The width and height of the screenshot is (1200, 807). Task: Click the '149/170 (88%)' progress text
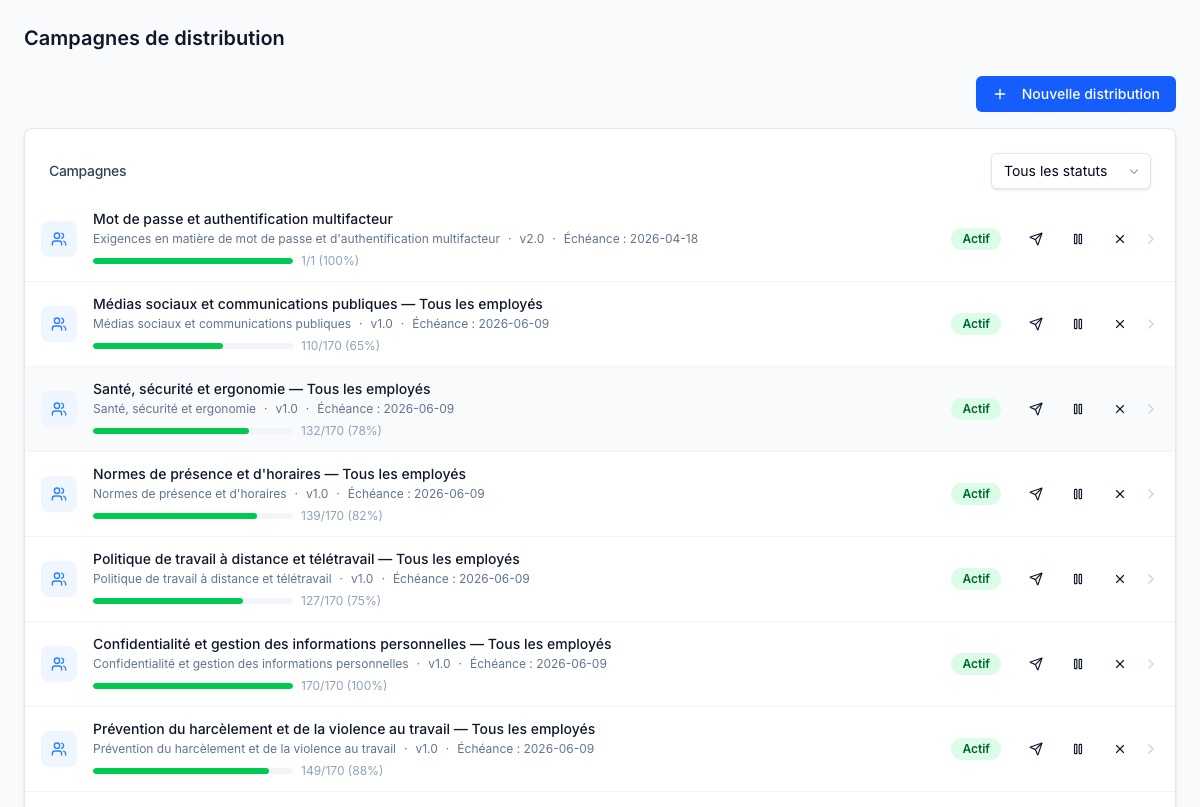[x=342, y=771]
